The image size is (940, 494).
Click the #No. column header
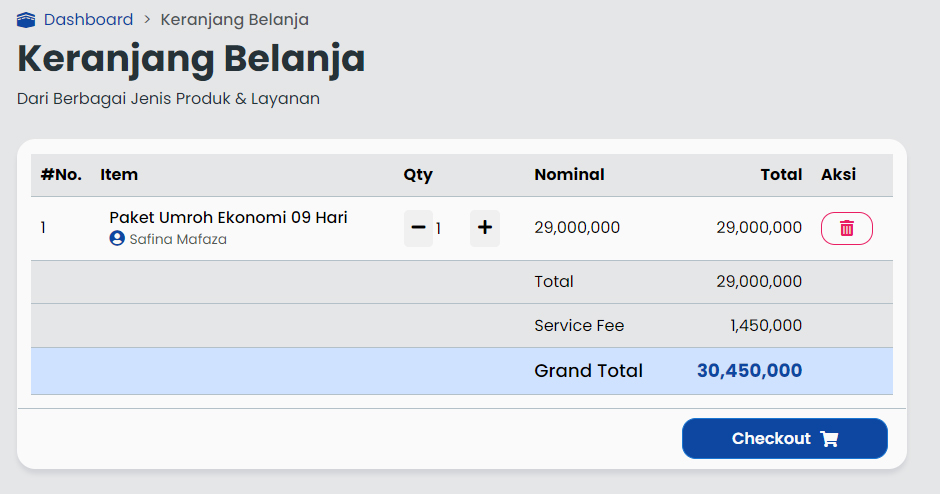pos(61,175)
